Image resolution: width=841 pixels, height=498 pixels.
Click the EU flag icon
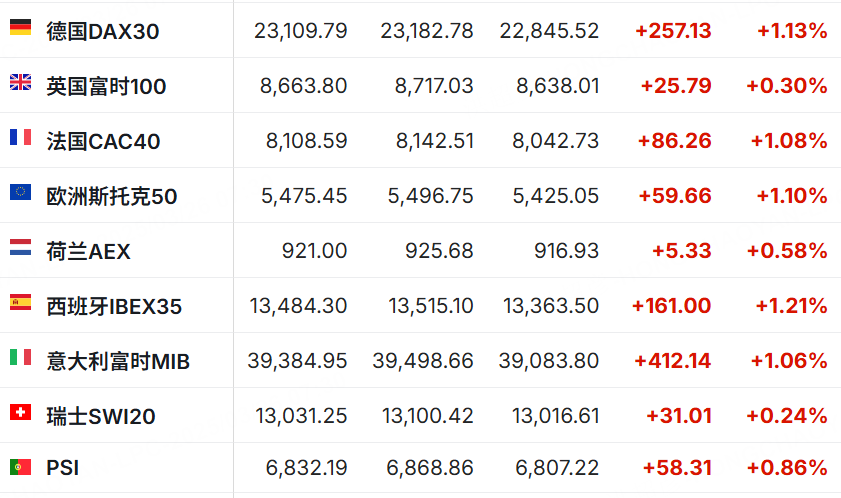pyautogui.click(x=20, y=192)
